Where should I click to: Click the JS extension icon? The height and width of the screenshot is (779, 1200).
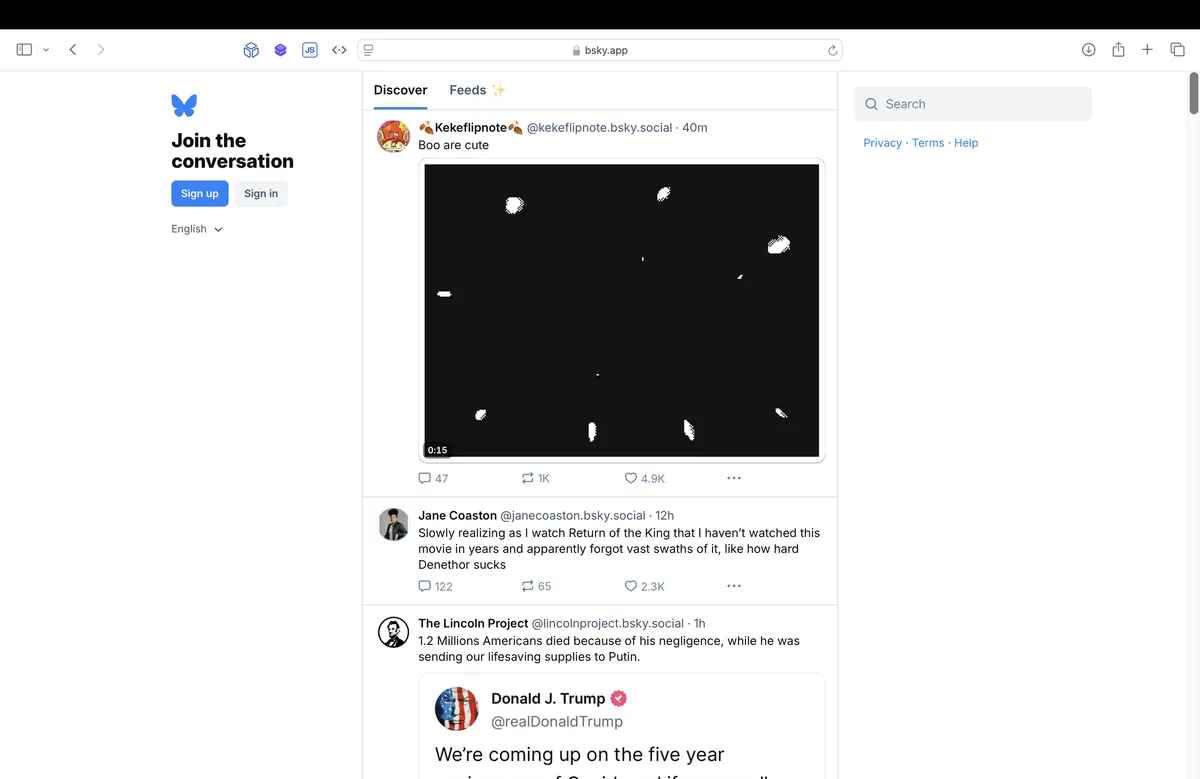(x=310, y=50)
